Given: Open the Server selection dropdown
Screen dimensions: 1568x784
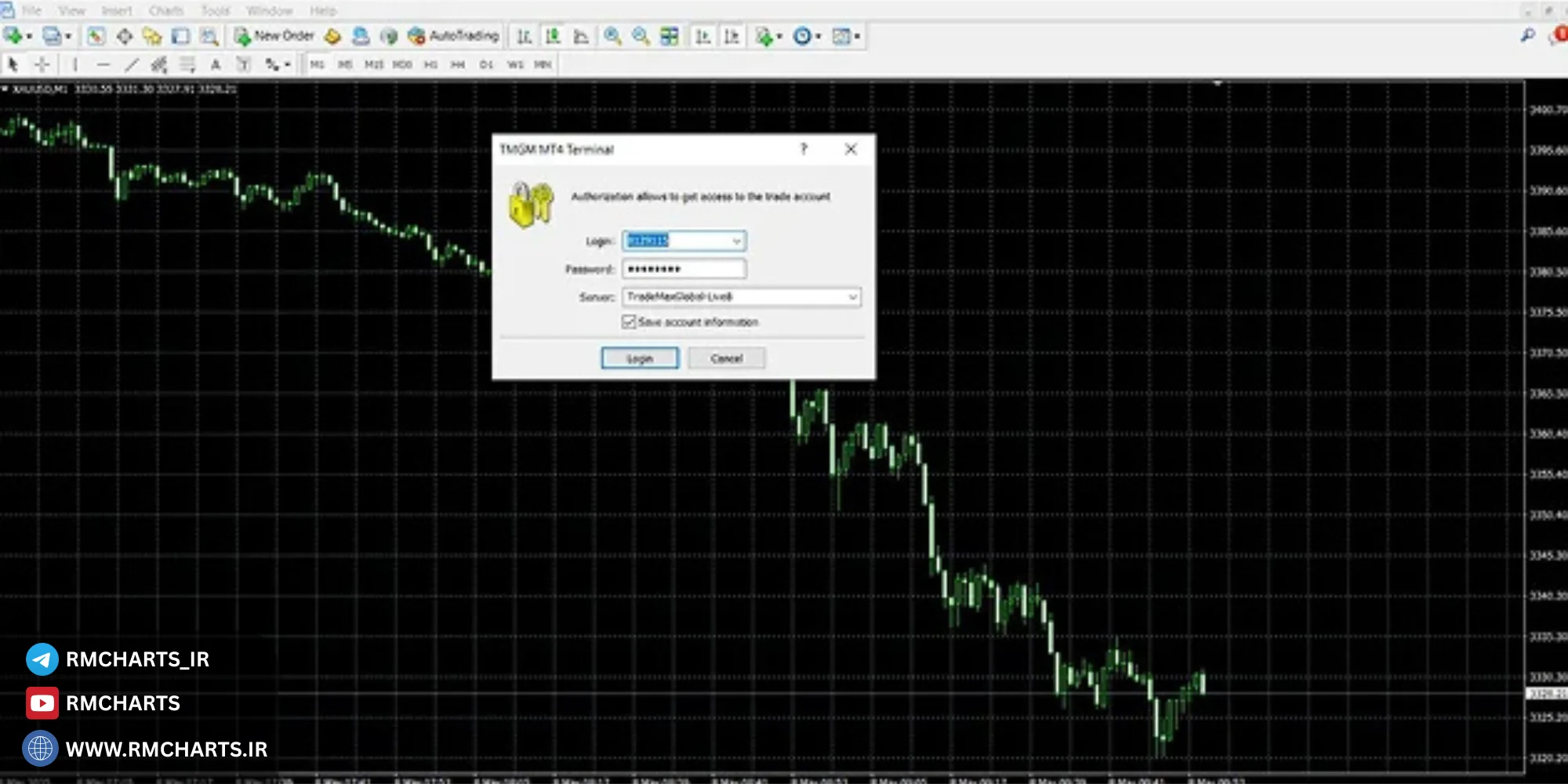Looking at the screenshot, I should 852,297.
